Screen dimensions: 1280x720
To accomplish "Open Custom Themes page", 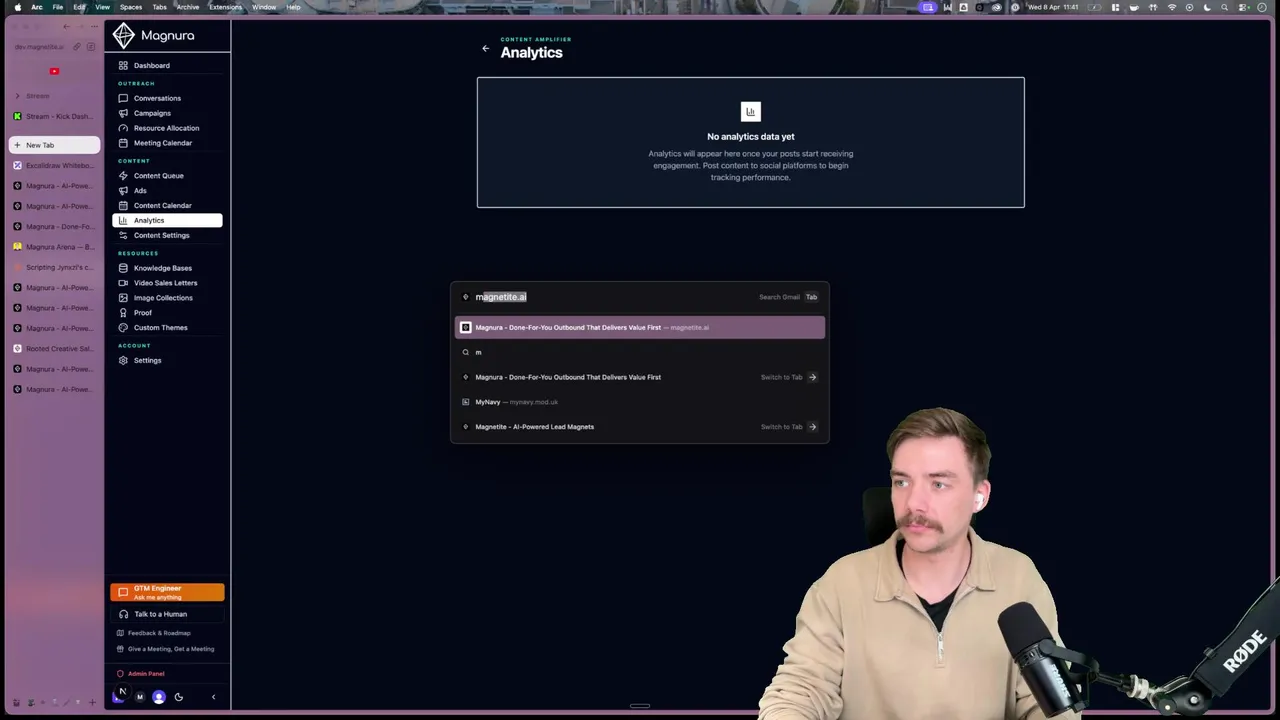I will (x=167, y=328).
